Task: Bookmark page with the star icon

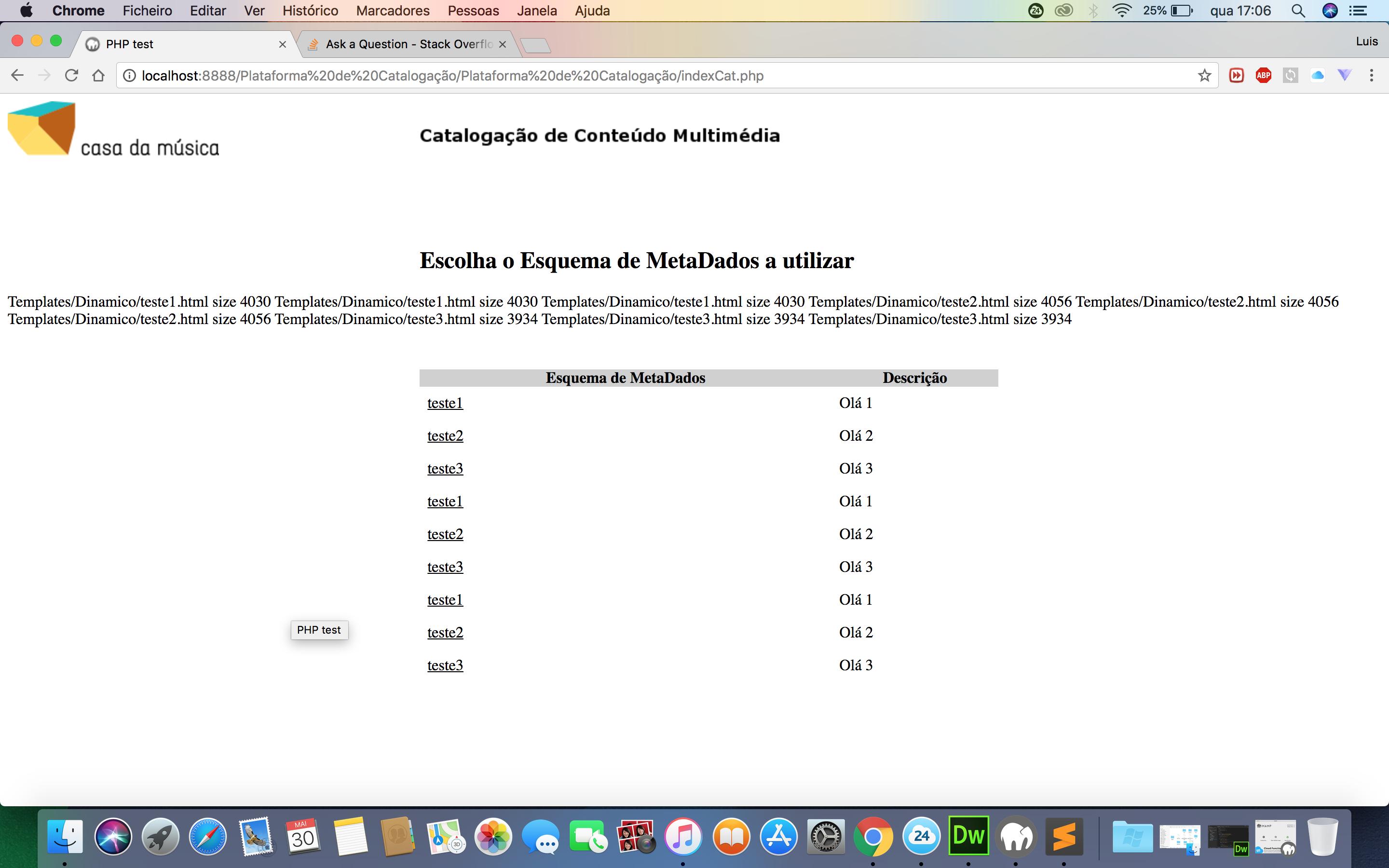Action: [1204, 76]
